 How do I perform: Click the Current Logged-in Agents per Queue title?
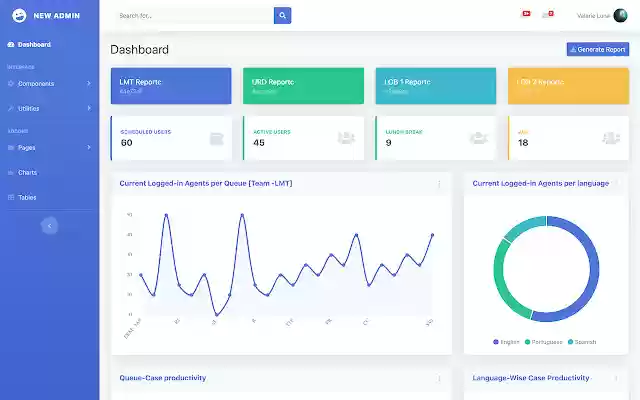[x=206, y=184]
